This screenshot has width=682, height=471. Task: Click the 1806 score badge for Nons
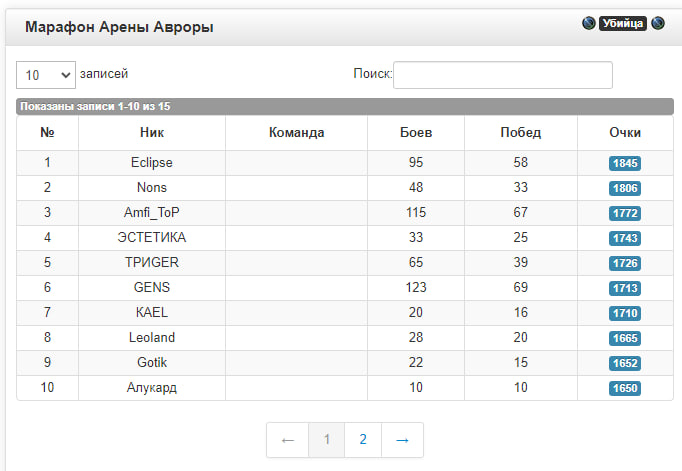(x=625, y=188)
